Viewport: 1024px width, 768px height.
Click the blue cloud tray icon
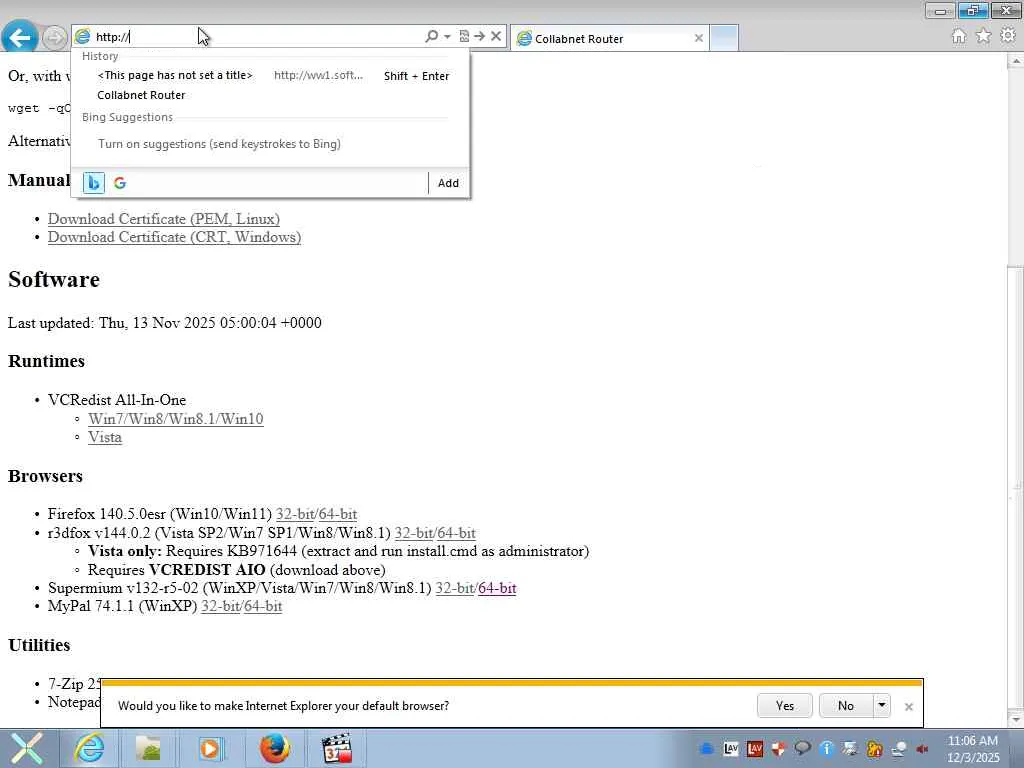(x=707, y=749)
